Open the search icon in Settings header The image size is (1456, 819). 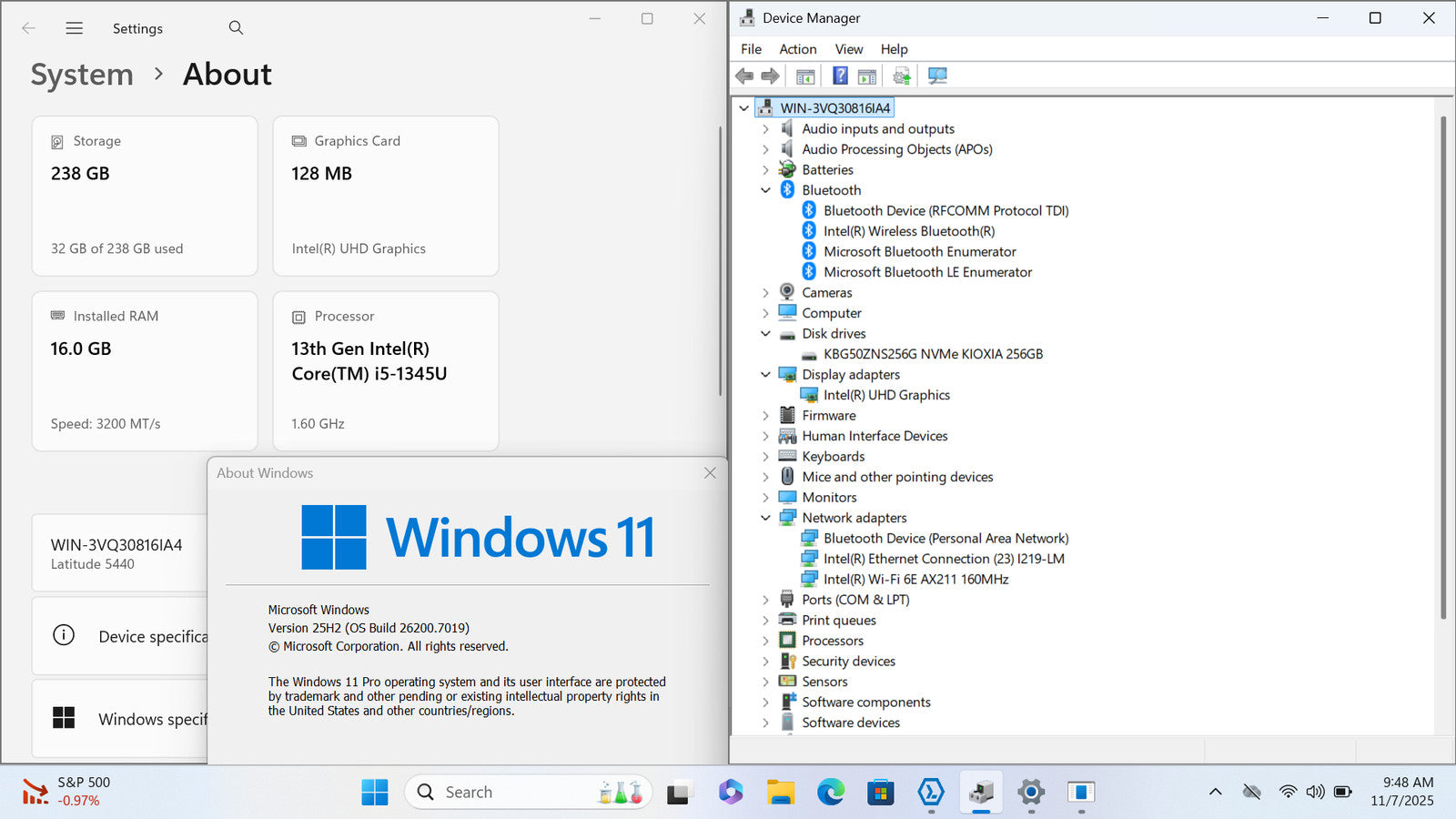pyautogui.click(x=236, y=28)
